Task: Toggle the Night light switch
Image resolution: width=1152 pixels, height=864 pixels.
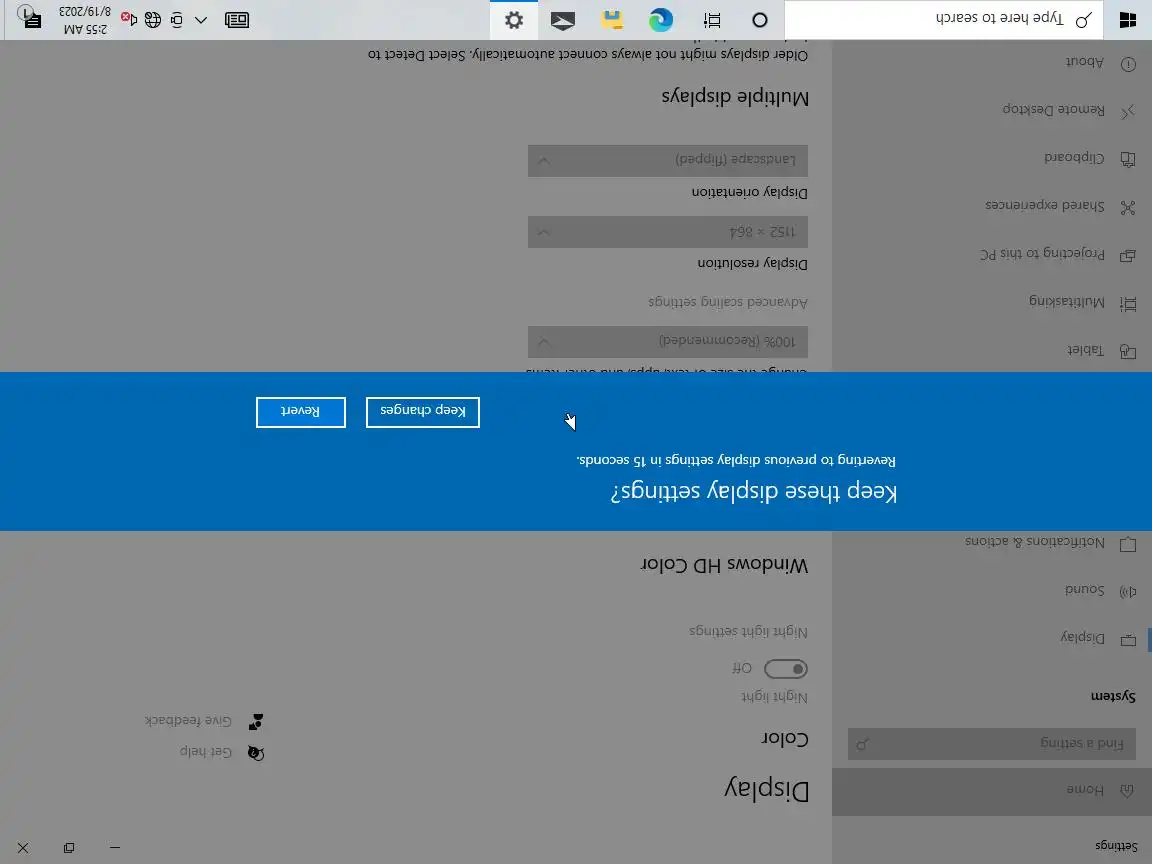Action: tap(785, 669)
